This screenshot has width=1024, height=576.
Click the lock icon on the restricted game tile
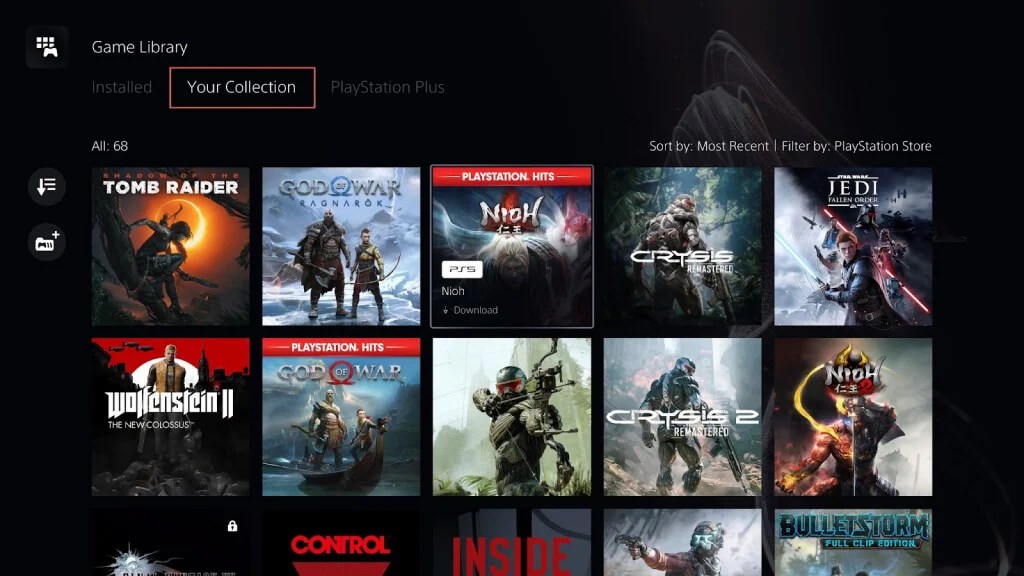point(232,524)
